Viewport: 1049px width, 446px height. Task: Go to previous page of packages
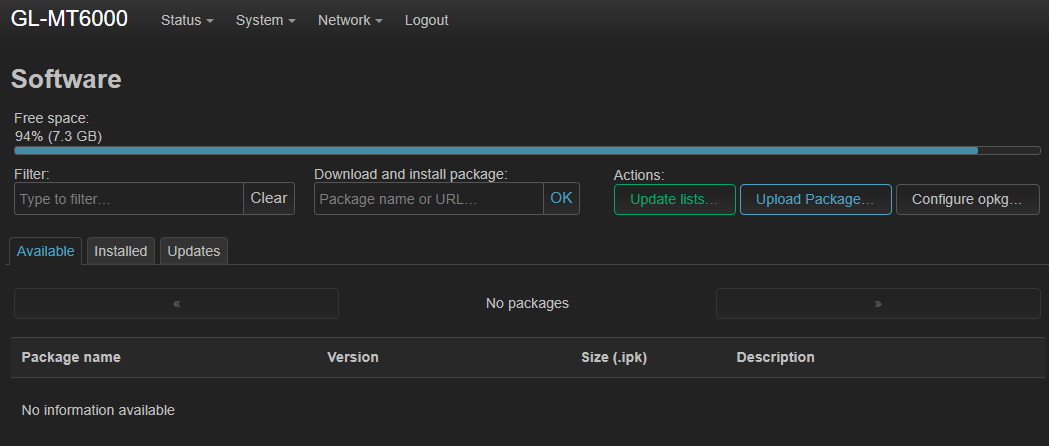(176, 303)
